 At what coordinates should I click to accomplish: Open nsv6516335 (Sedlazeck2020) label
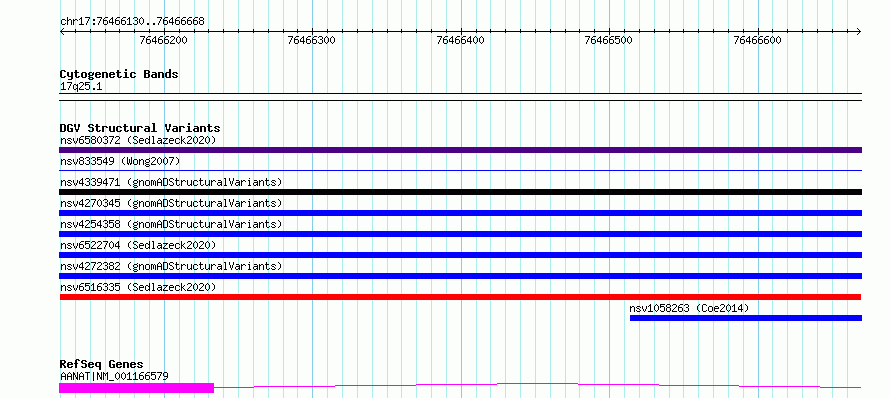(138, 287)
